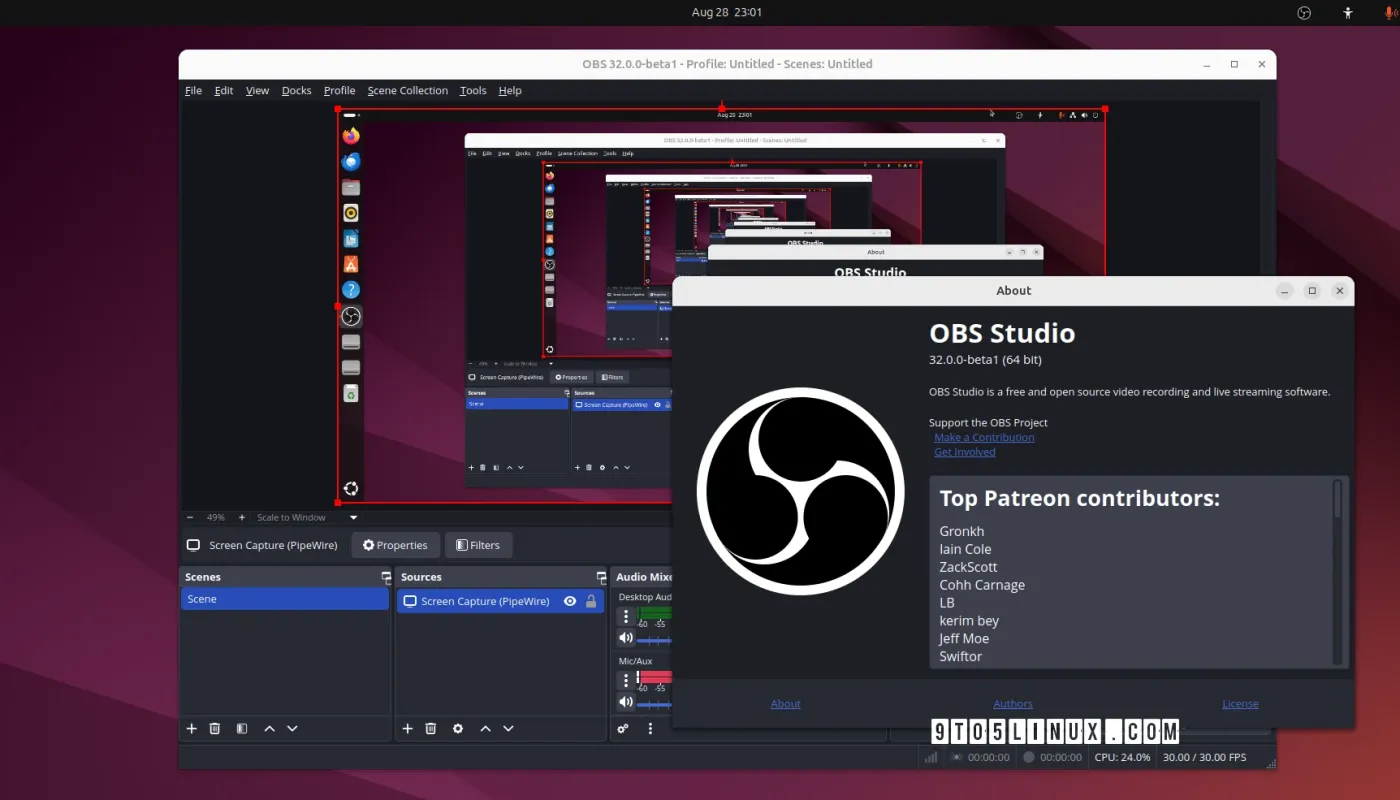Open scene filters icon in the Scenes toolbar
1400x800 pixels.
coord(241,728)
